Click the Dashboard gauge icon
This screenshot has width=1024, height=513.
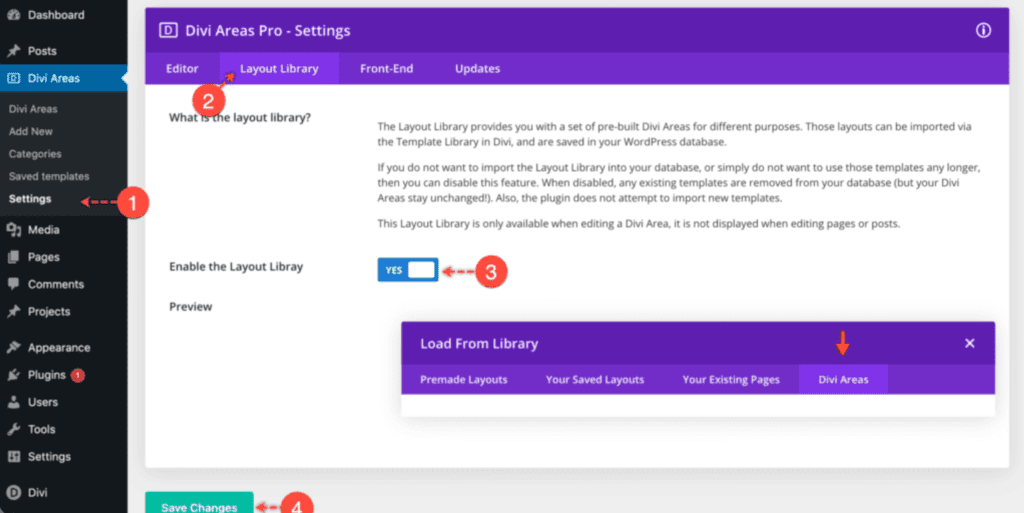14,15
